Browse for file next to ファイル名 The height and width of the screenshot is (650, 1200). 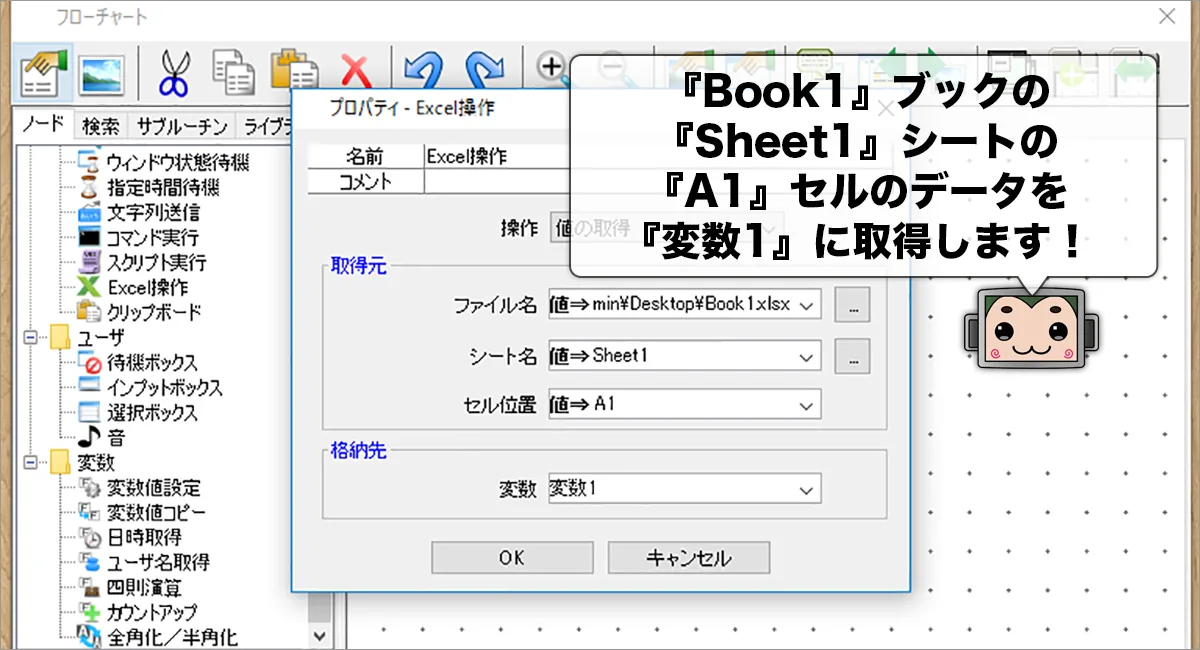coord(853,305)
